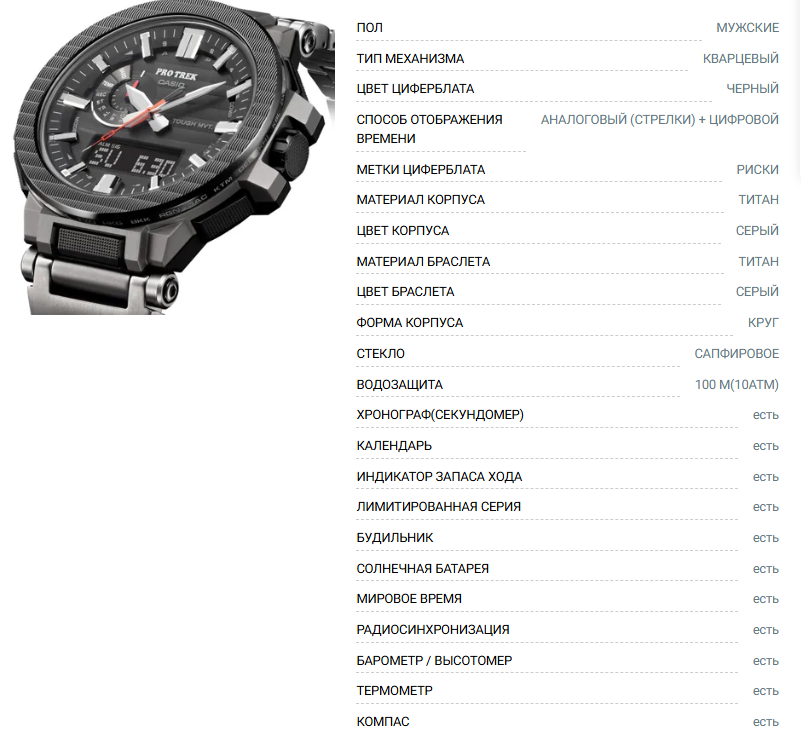
Task: Select the РИСКИ dial marks value
Action: tap(758, 170)
